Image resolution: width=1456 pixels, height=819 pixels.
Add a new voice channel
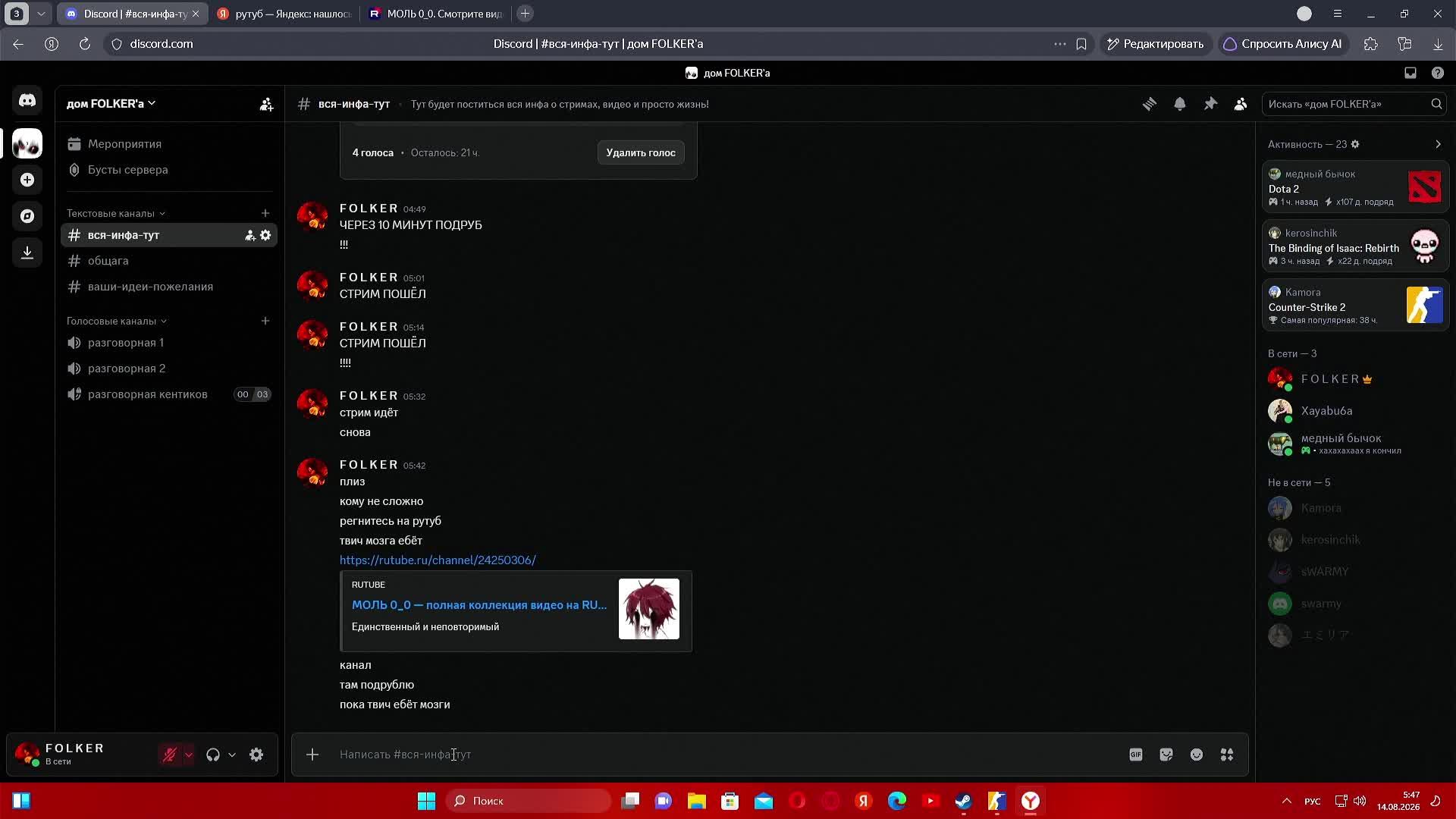tap(265, 321)
